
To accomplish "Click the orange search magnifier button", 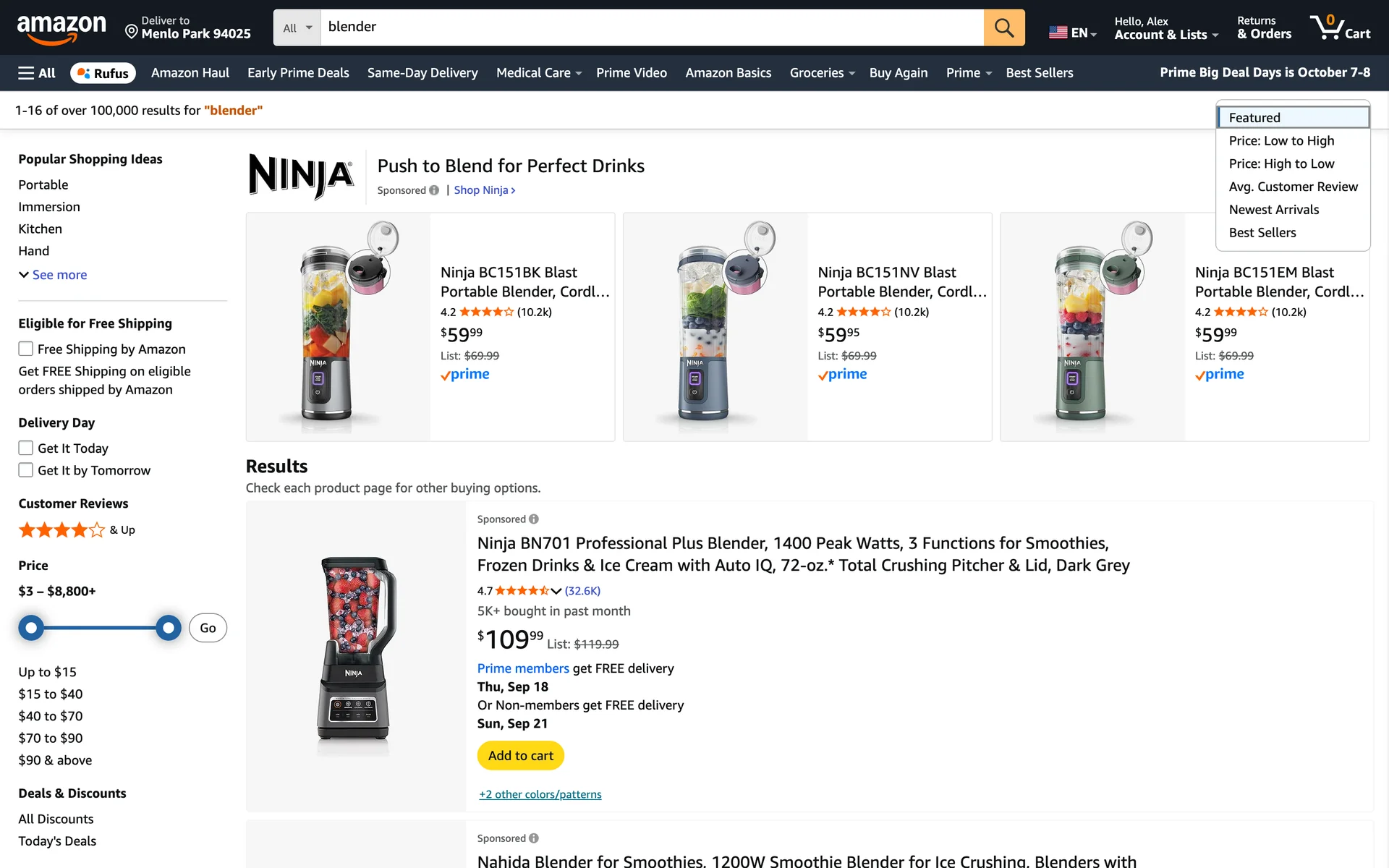I will [x=1003, y=27].
